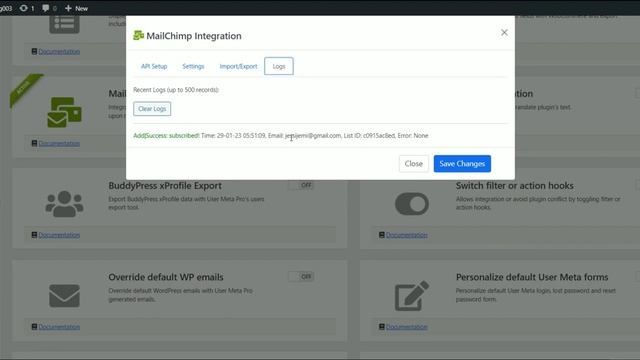Click the Clear Logs button
This screenshot has height=360, width=640.
point(152,109)
